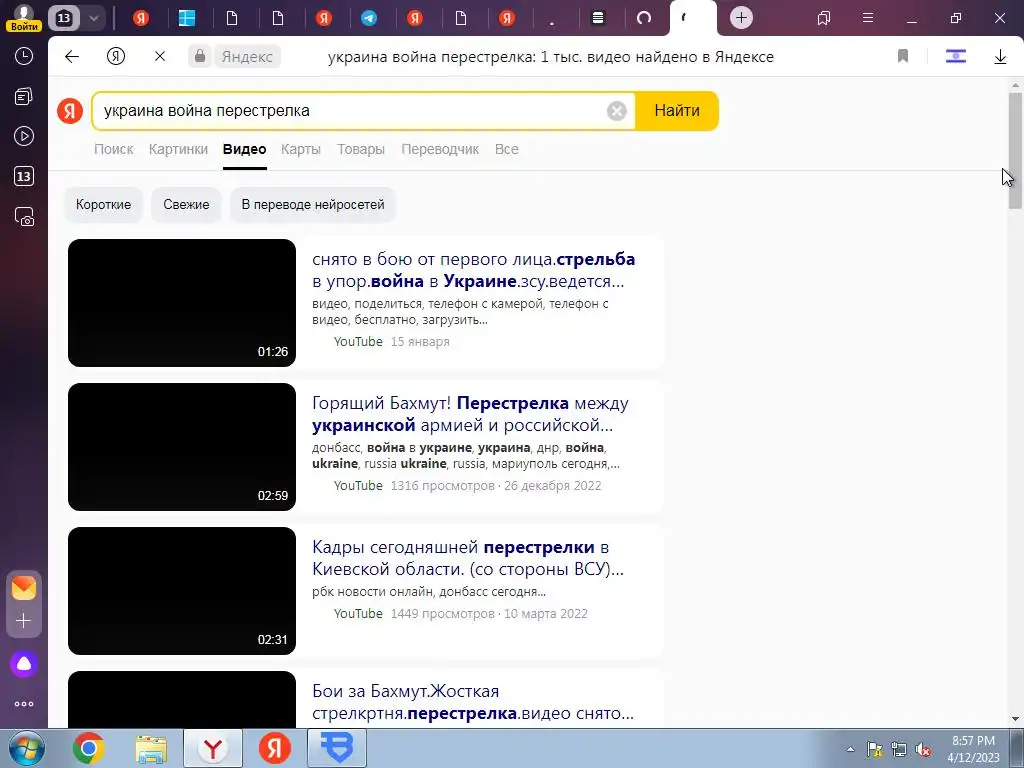Click YouTube source dated 15 января

click(x=358, y=342)
